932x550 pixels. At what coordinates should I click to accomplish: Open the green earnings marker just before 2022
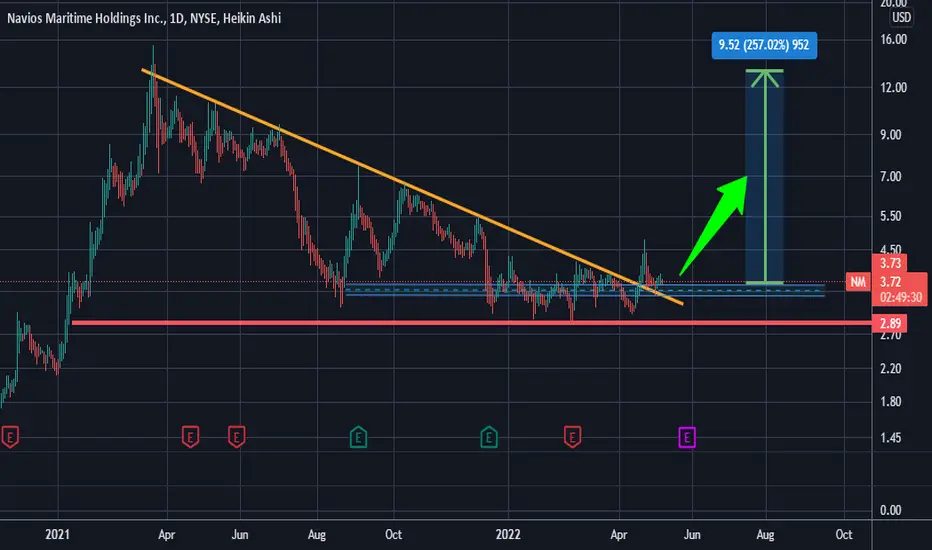click(489, 438)
